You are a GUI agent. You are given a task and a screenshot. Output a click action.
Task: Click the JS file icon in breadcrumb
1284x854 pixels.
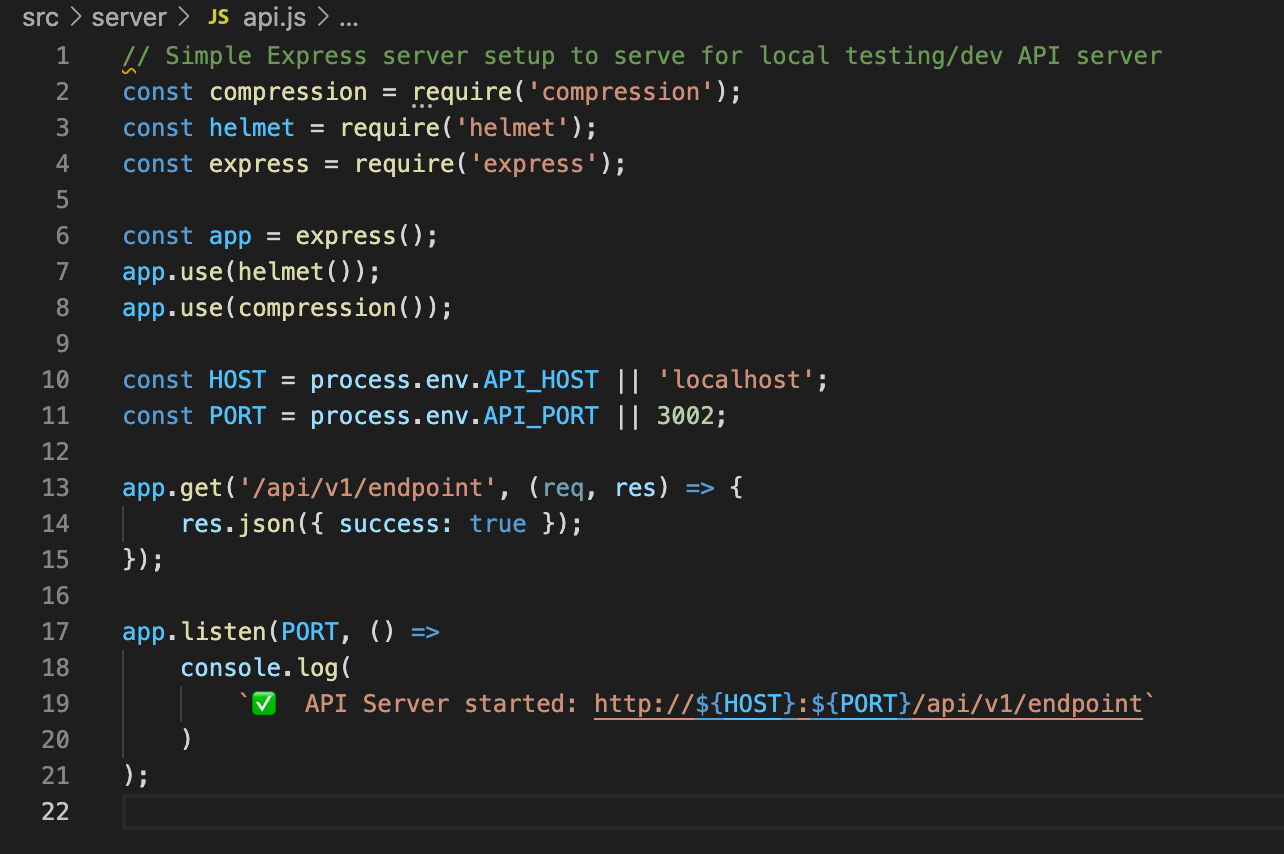[x=219, y=18]
